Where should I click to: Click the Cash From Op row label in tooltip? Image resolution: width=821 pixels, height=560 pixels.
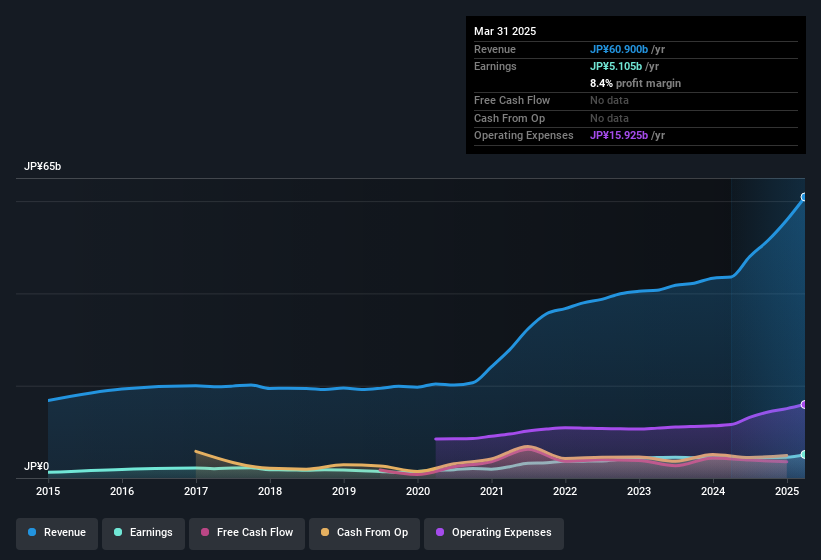tap(509, 118)
